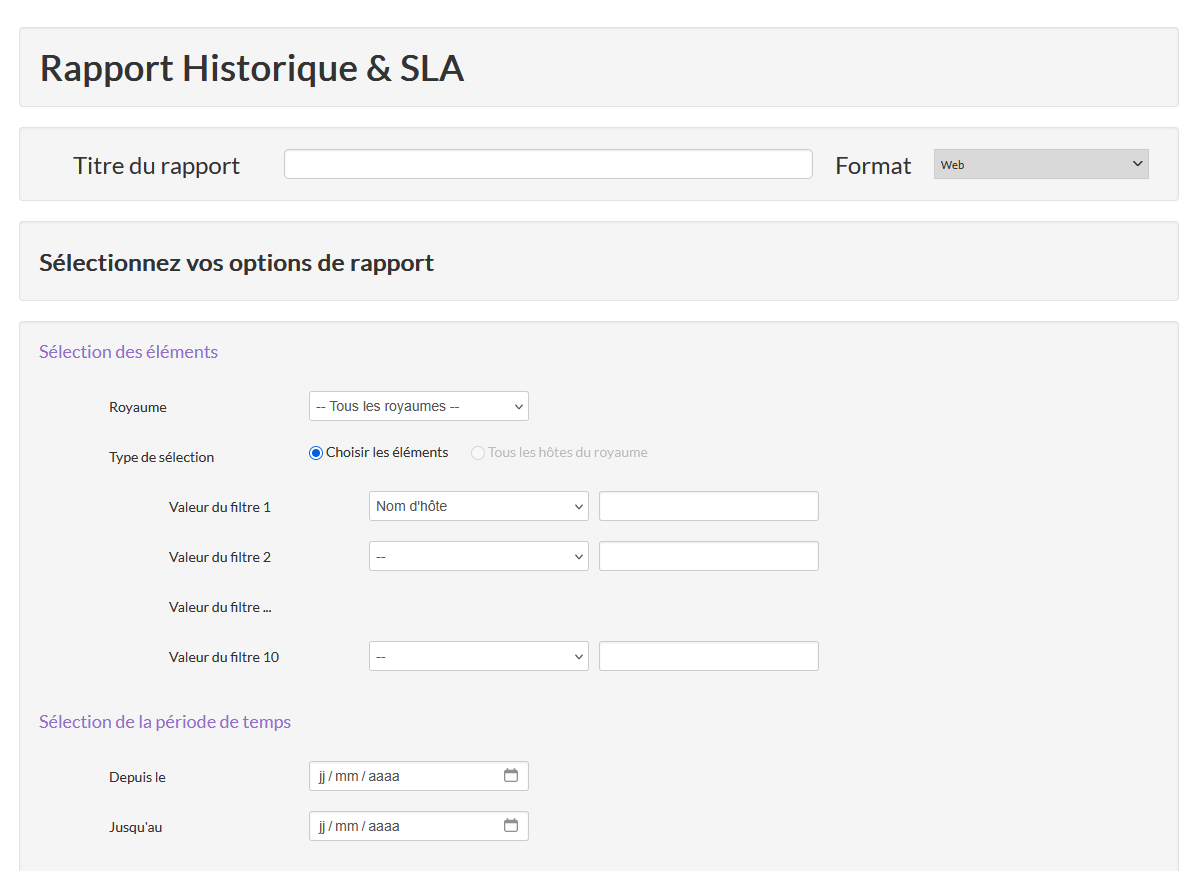Image resolution: width=1194 pixels, height=871 pixels.
Task: Select the month (mm) part of Jusqu'au
Action: (x=346, y=827)
